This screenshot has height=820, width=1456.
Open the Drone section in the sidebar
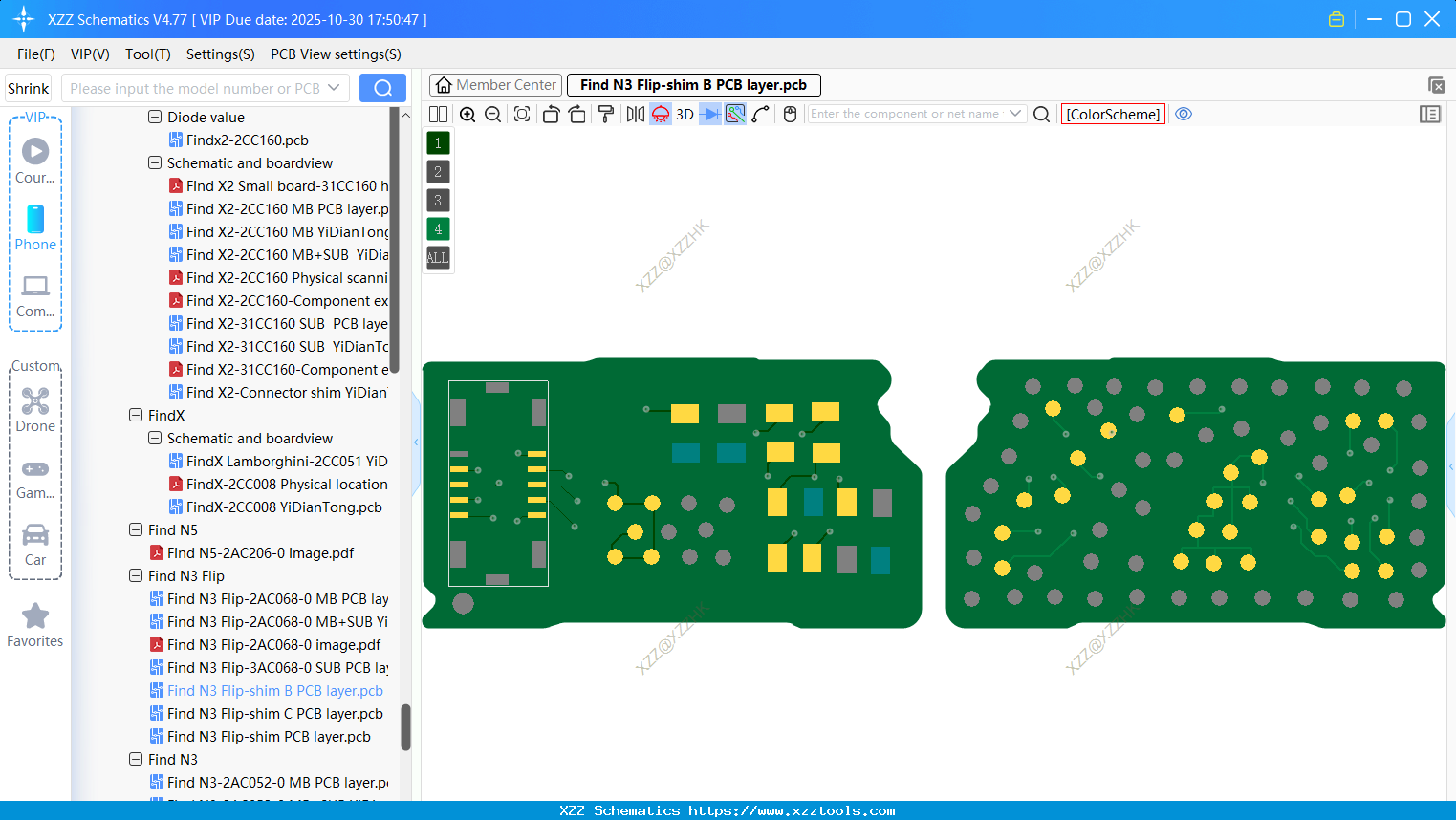coord(35,409)
